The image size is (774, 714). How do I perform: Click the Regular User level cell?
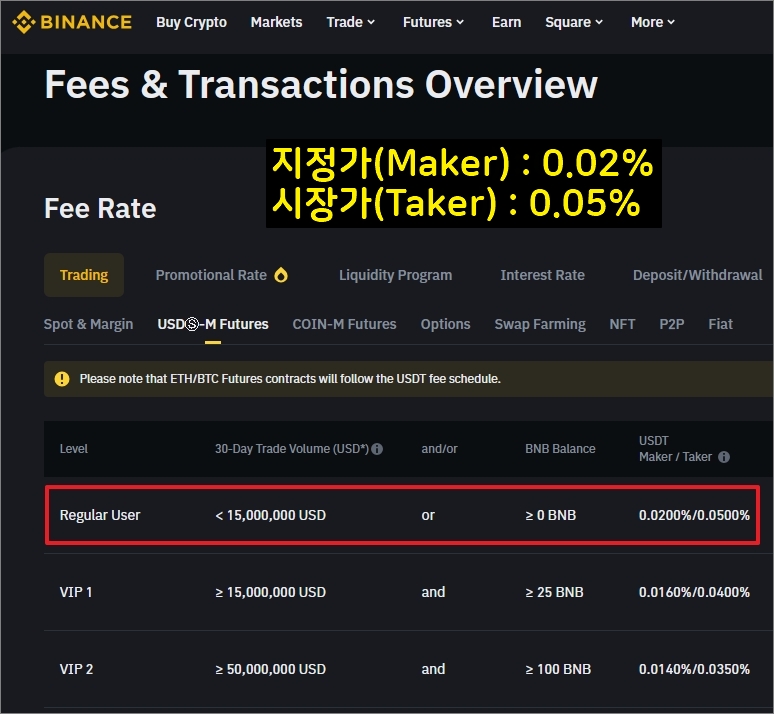tap(100, 515)
